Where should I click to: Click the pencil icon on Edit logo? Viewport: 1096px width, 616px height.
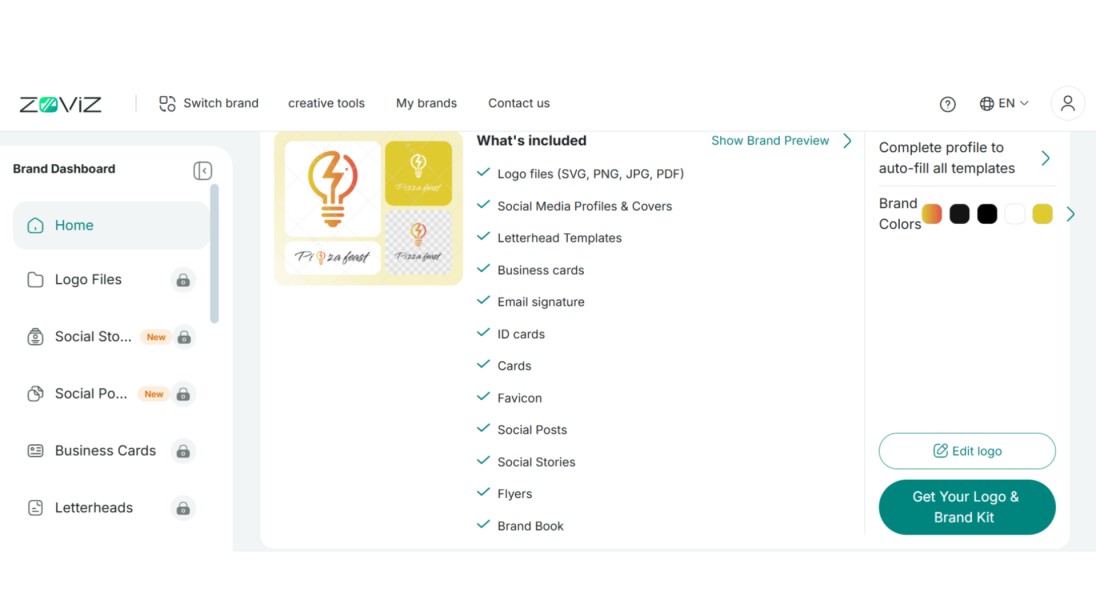[940, 451]
